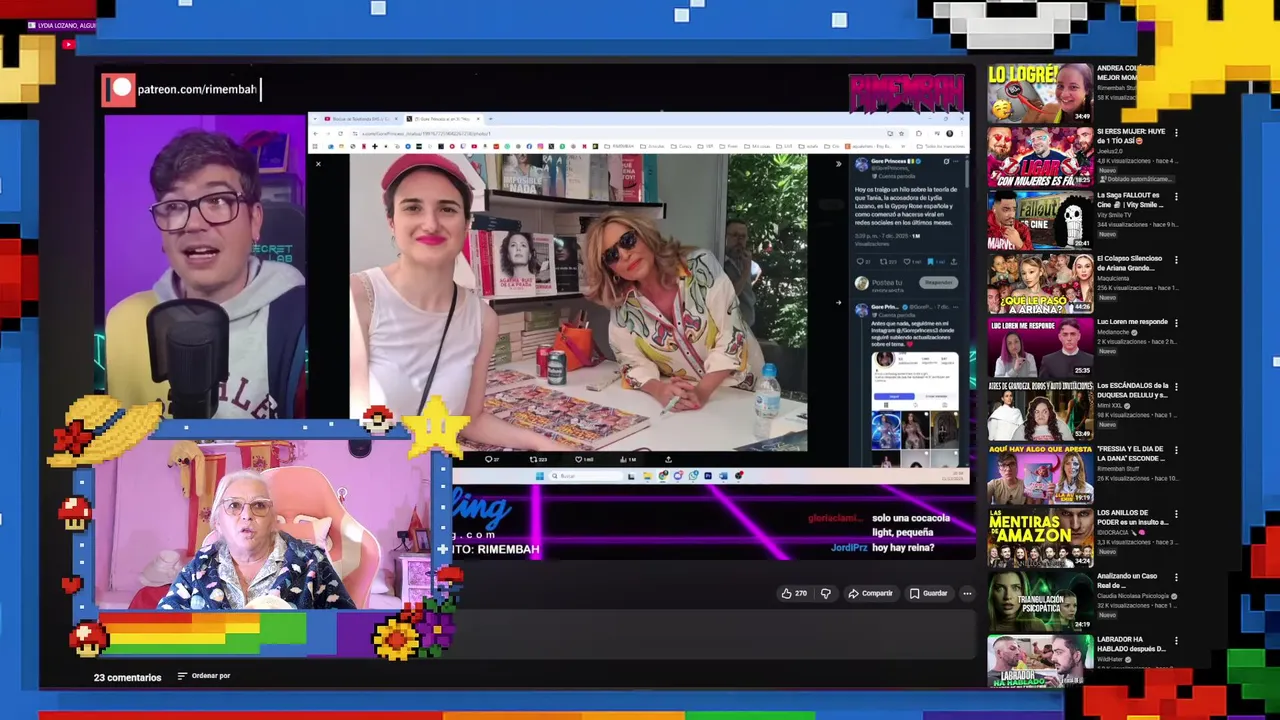Open the Fallout 'es cine' video thumbnail

click(1040, 220)
